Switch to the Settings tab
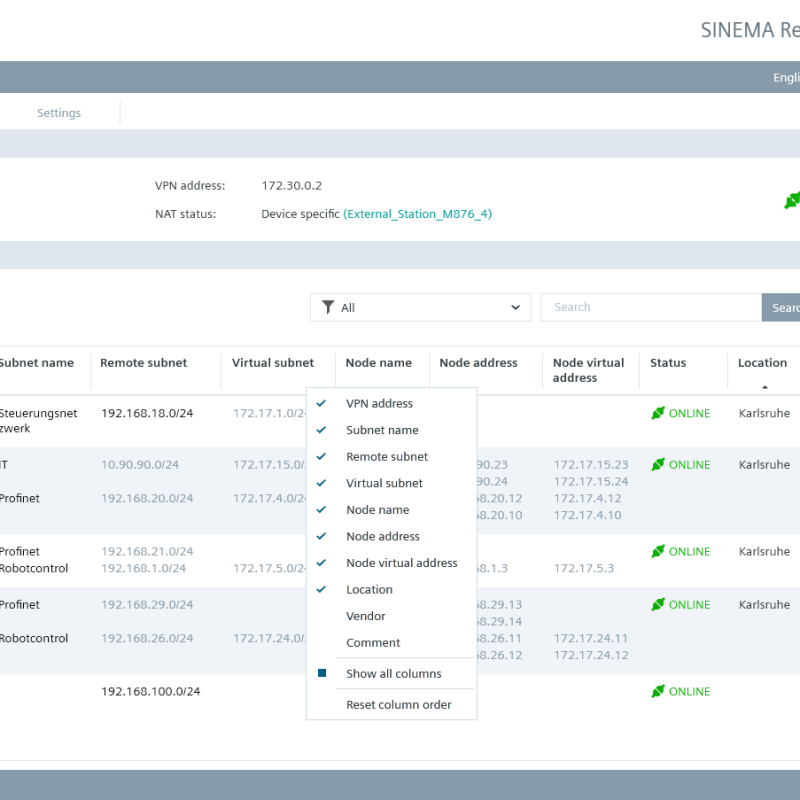 pyautogui.click(x=59, y=113)
